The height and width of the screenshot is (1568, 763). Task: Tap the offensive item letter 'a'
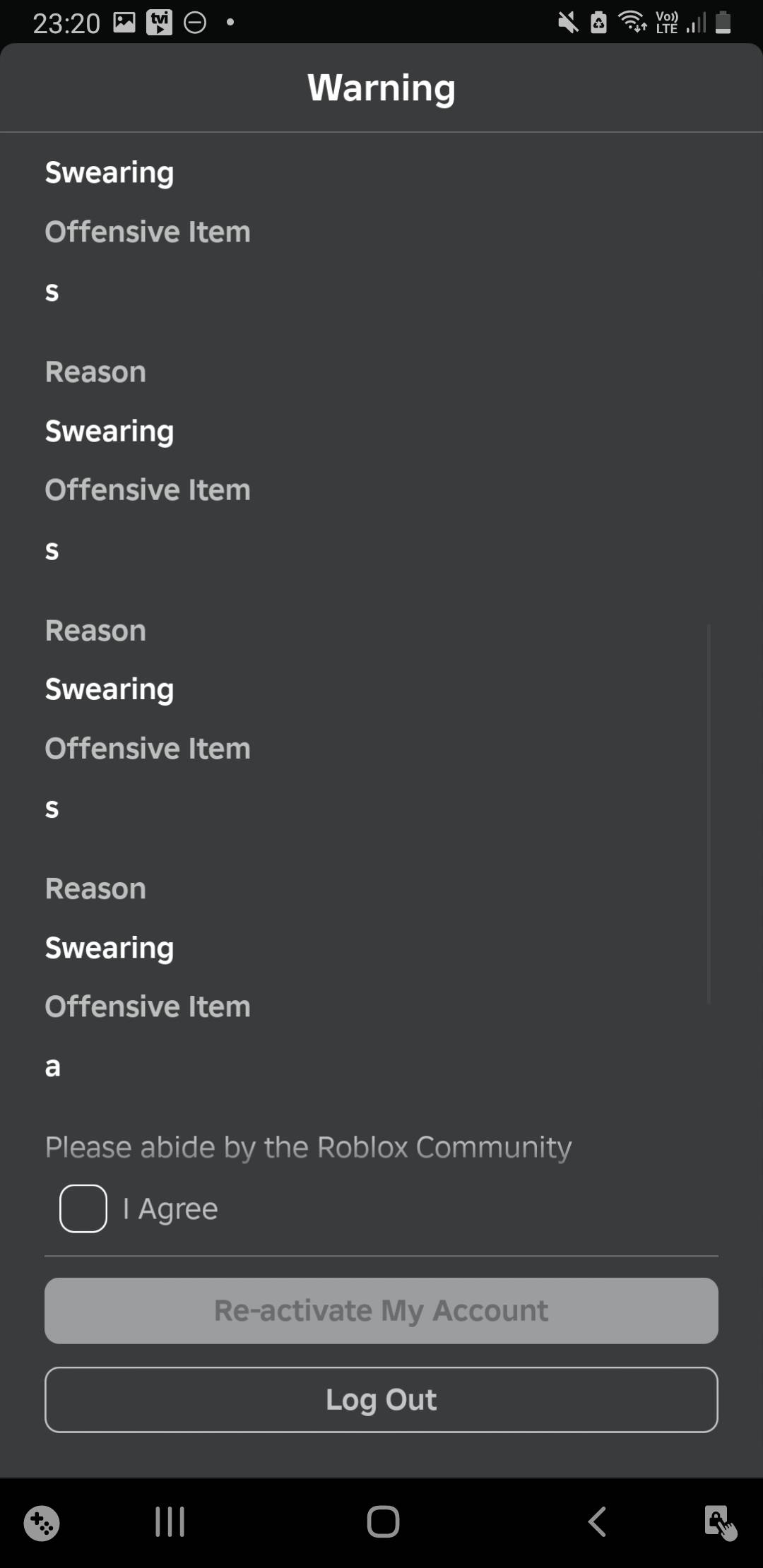pyautogui.click(x=53, y=1067)
